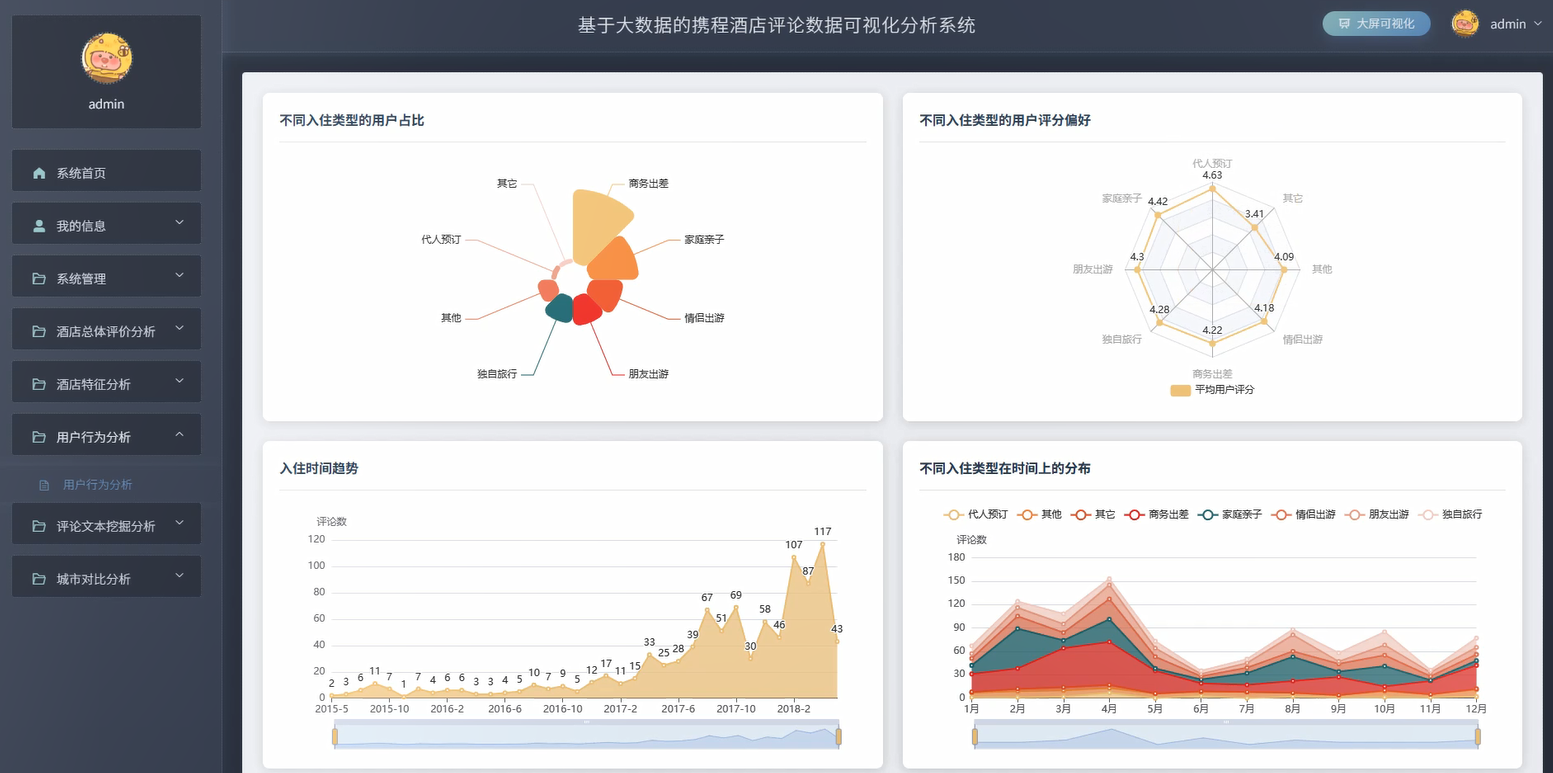Screen dimensions: 1553x773
Task: Click 代人预订 label on pie chart
Action: (x=441, y=240)
